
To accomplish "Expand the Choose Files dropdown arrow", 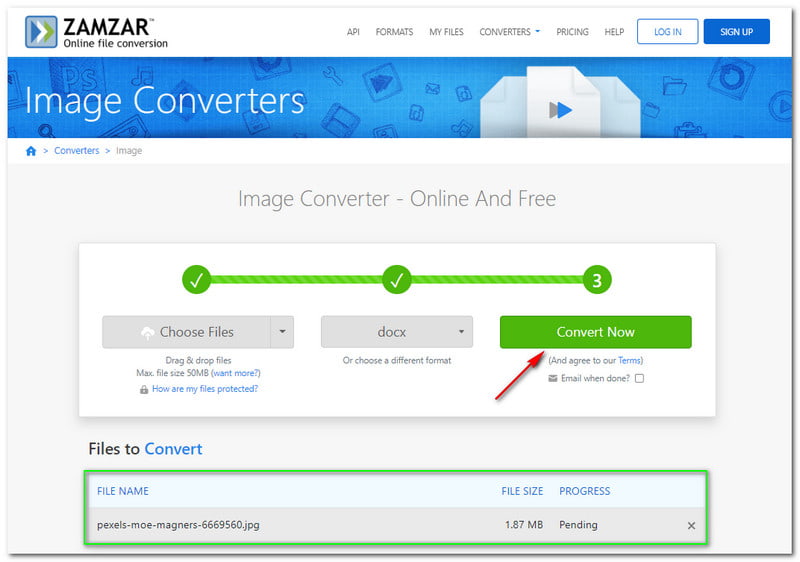I will coord(282,332).
